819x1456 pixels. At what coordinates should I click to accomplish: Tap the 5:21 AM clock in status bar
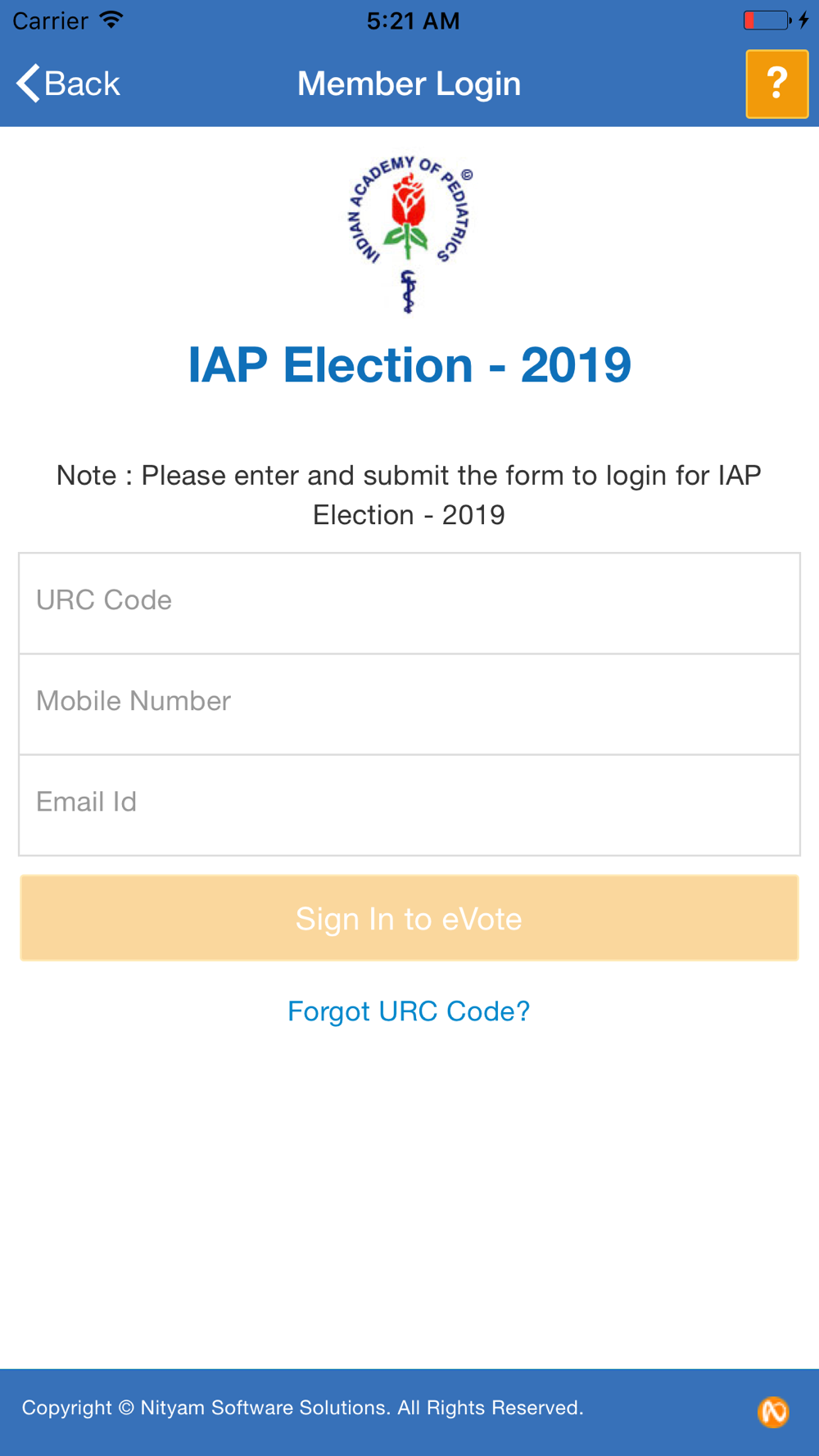point(413,20)
